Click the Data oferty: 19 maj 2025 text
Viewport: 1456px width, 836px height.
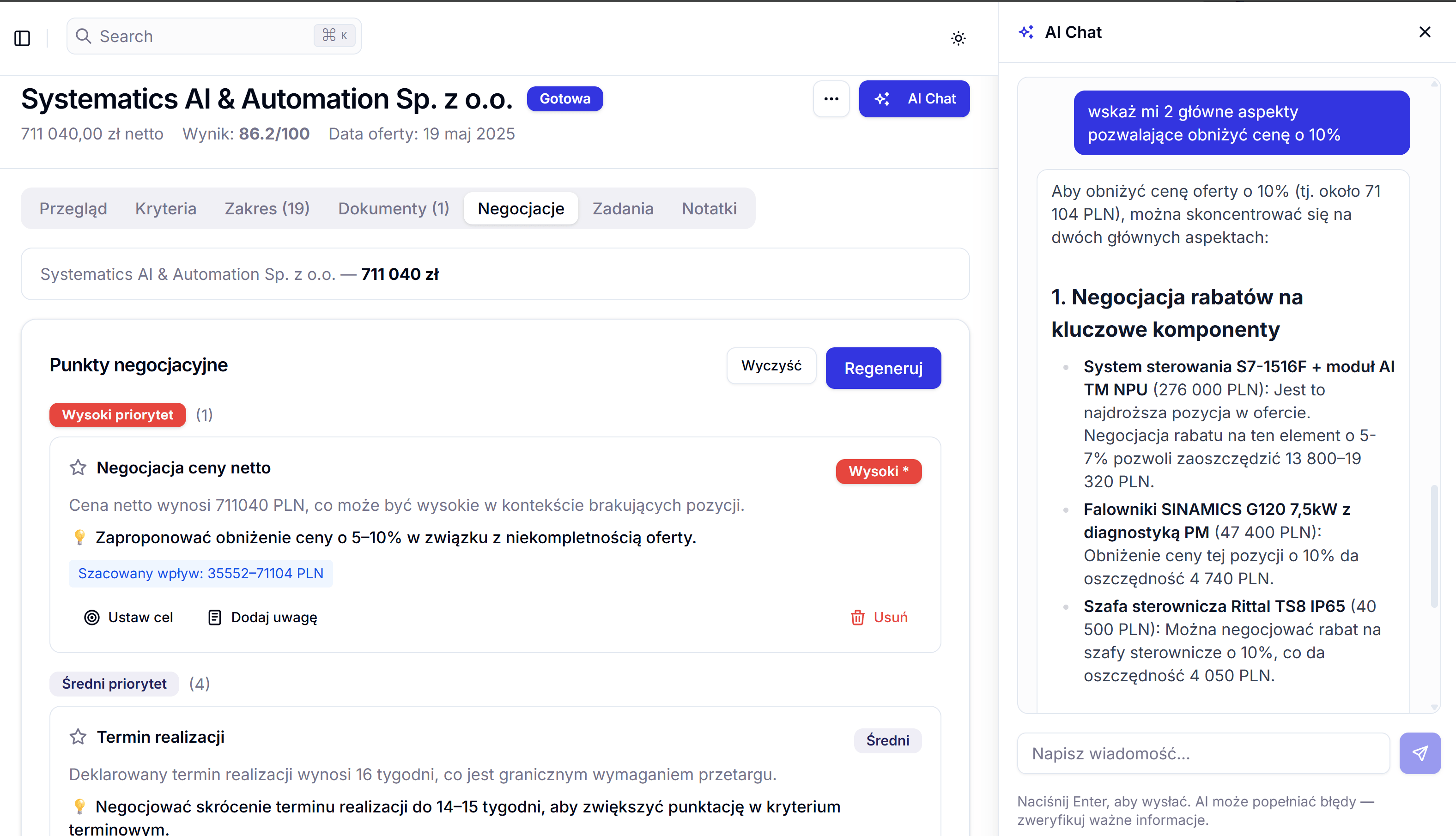421,134
